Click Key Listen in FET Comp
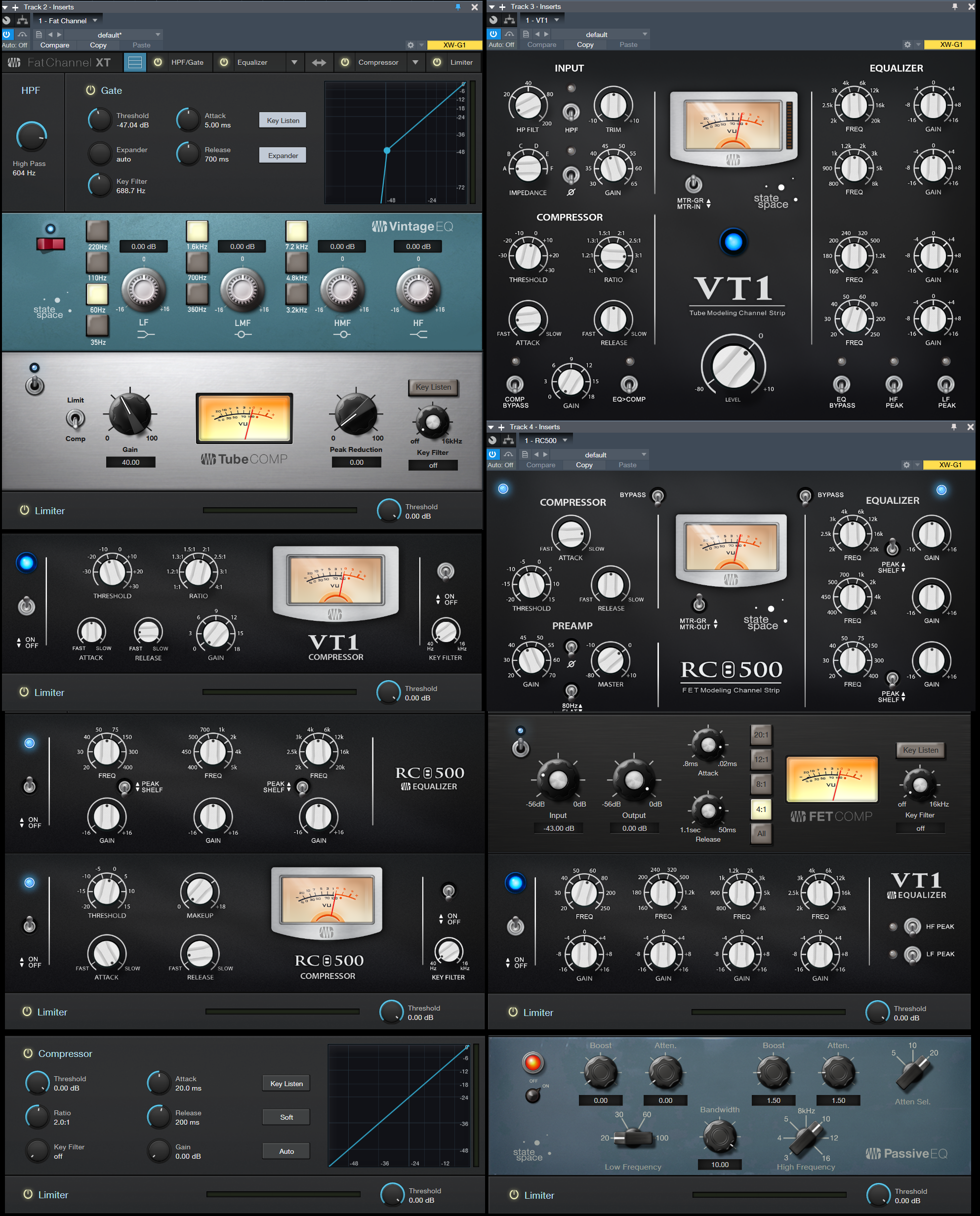The image size is (980, 1216). [920, 750]
